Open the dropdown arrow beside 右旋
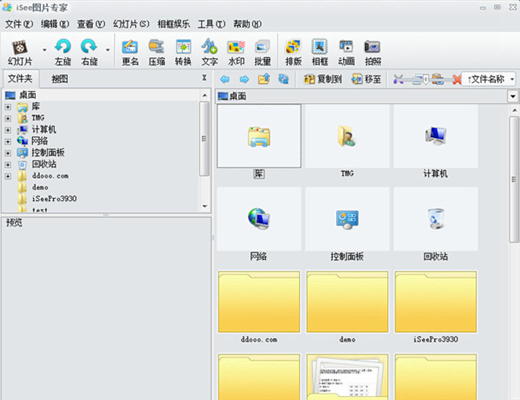 [x=108, y=50]
